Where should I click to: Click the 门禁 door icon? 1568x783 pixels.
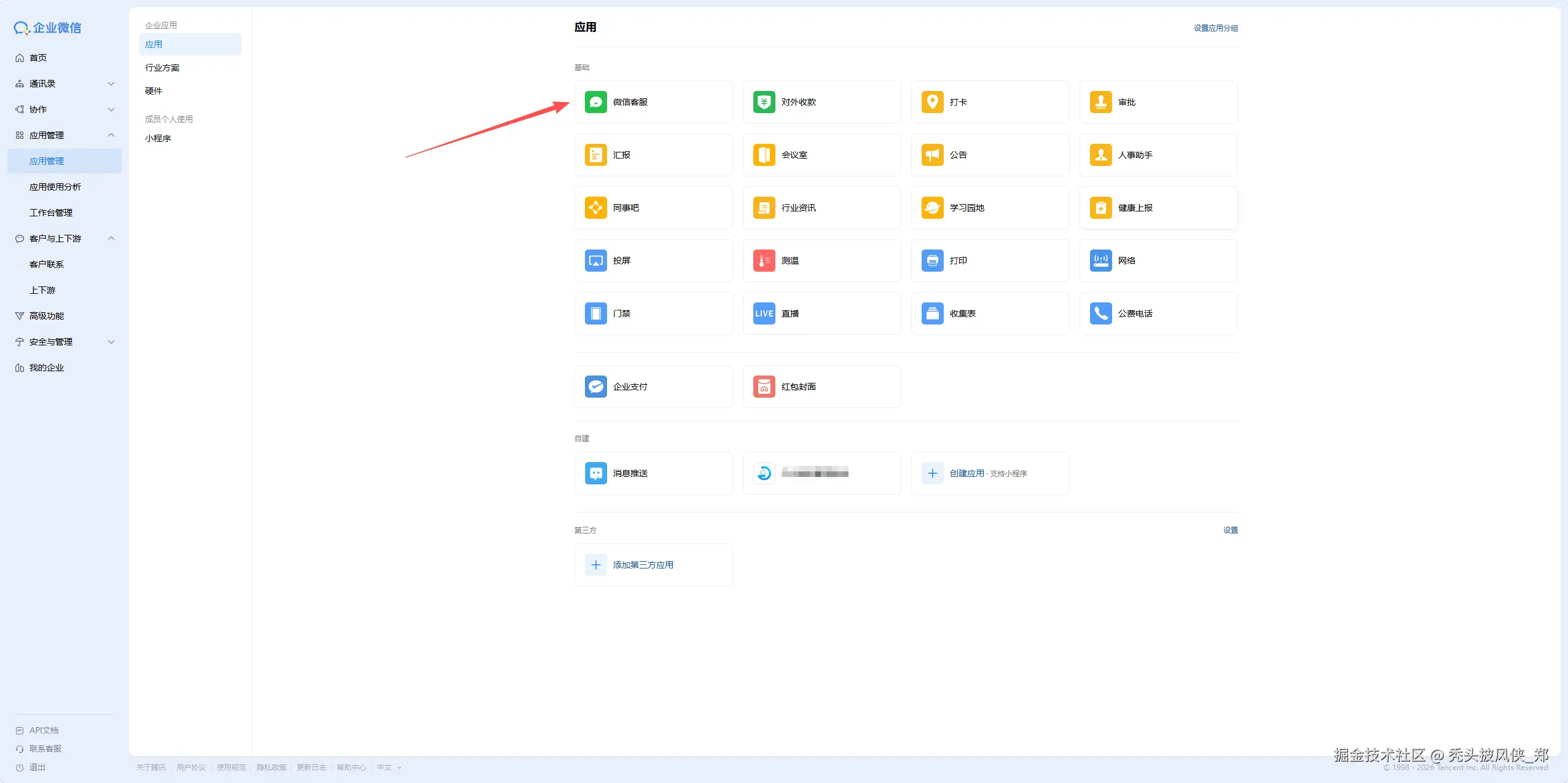coord(595,313)
